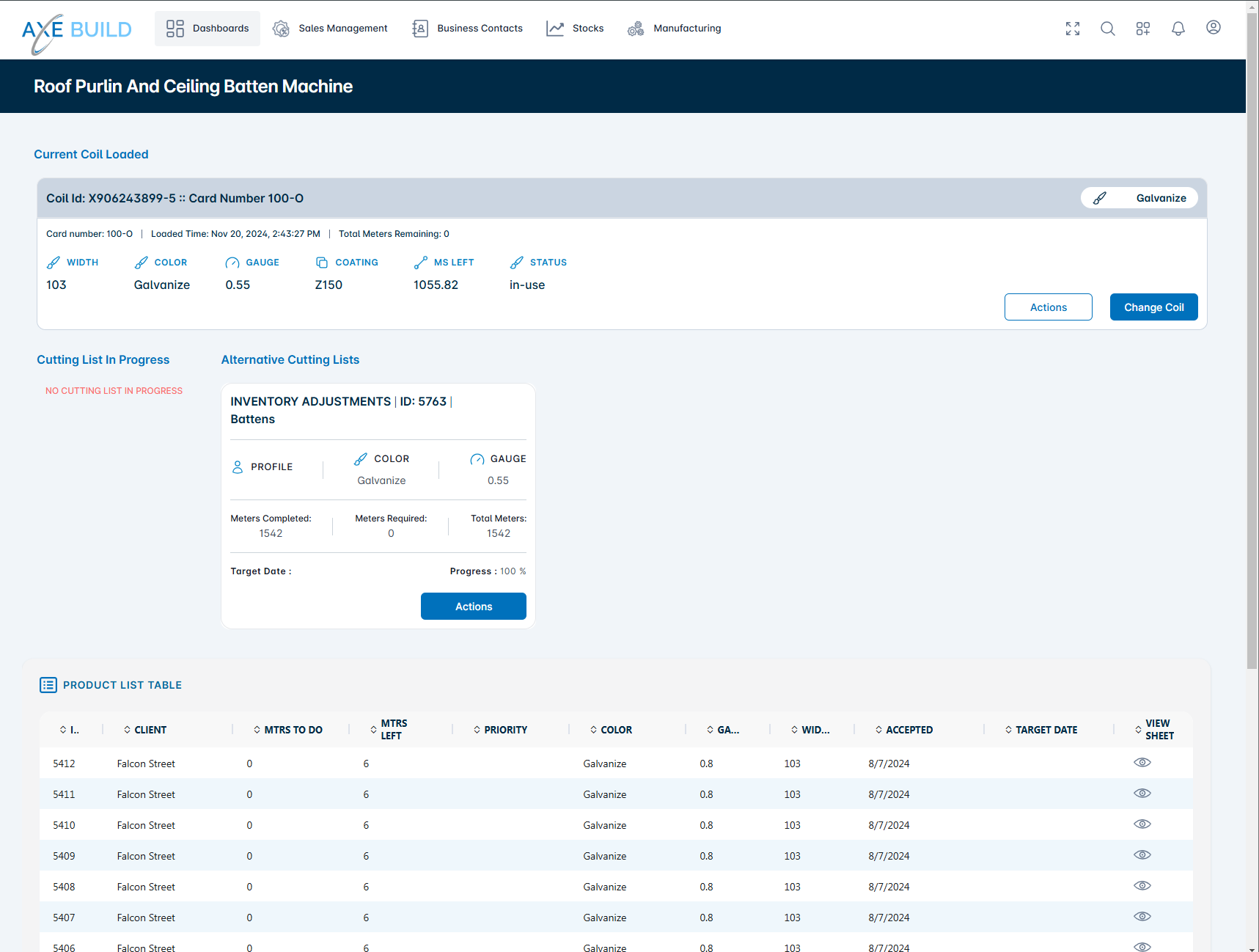
Task: View sheet for order 5412
Action: [x=1142, y=763]
